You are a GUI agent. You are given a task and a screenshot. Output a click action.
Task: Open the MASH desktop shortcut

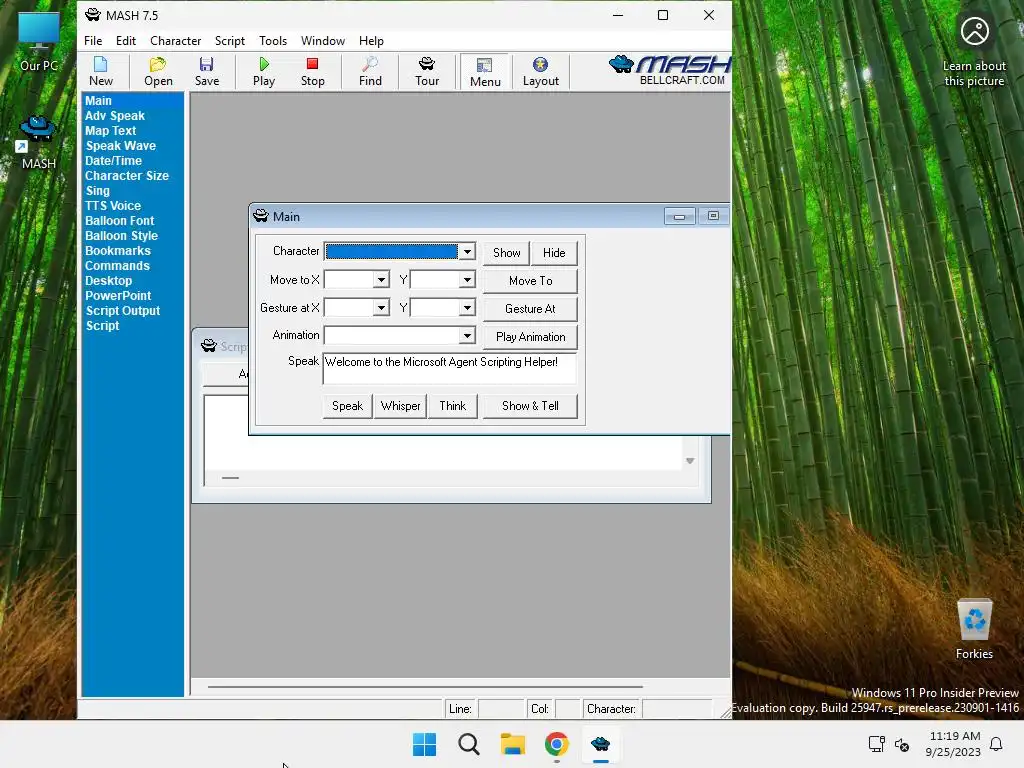[x=38, y=143]
